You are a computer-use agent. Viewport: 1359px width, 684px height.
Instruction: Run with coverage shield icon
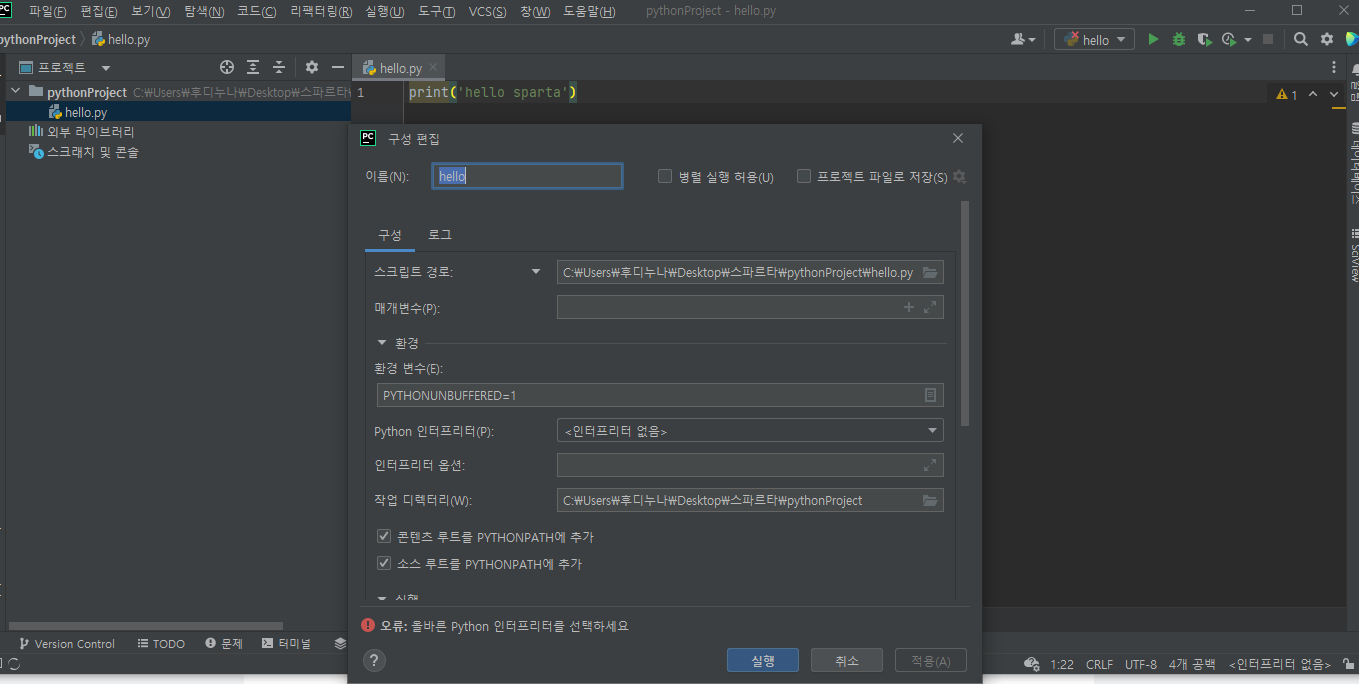[1205, 39]
